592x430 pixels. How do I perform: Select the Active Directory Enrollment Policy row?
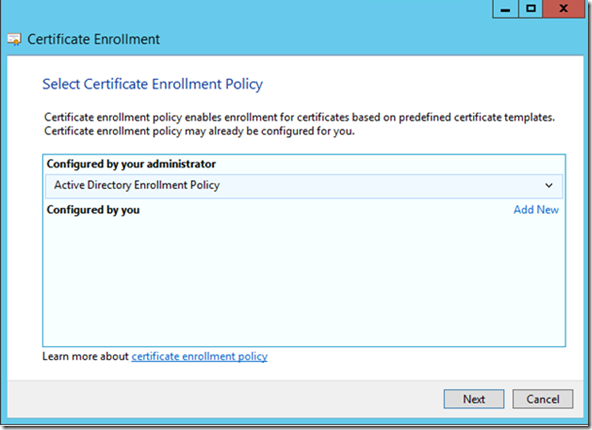[x=304, y=186]
